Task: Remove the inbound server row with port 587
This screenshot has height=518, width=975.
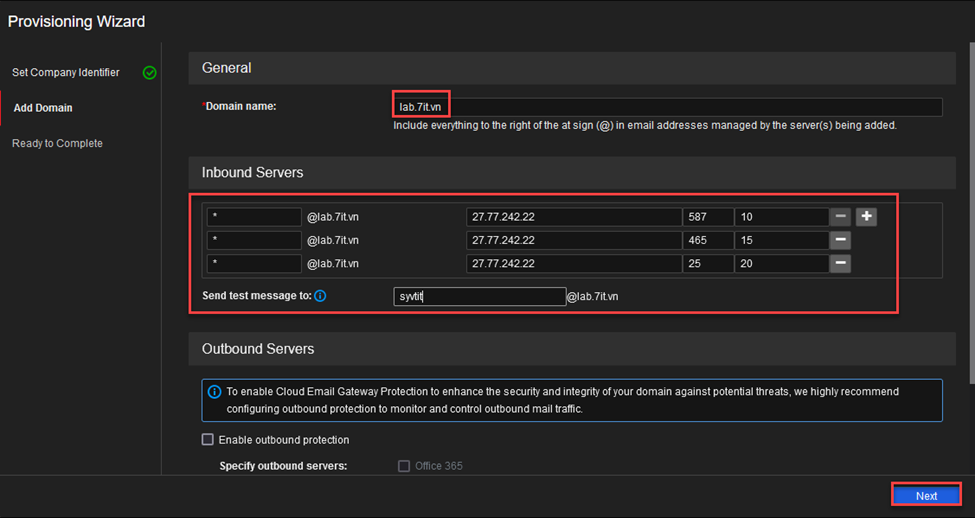Action: tap(840, 217)
